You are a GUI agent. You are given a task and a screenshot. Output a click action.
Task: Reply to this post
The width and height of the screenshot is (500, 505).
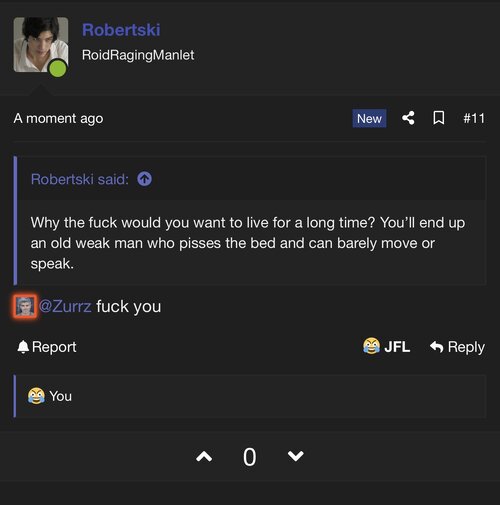click(457, 347)
